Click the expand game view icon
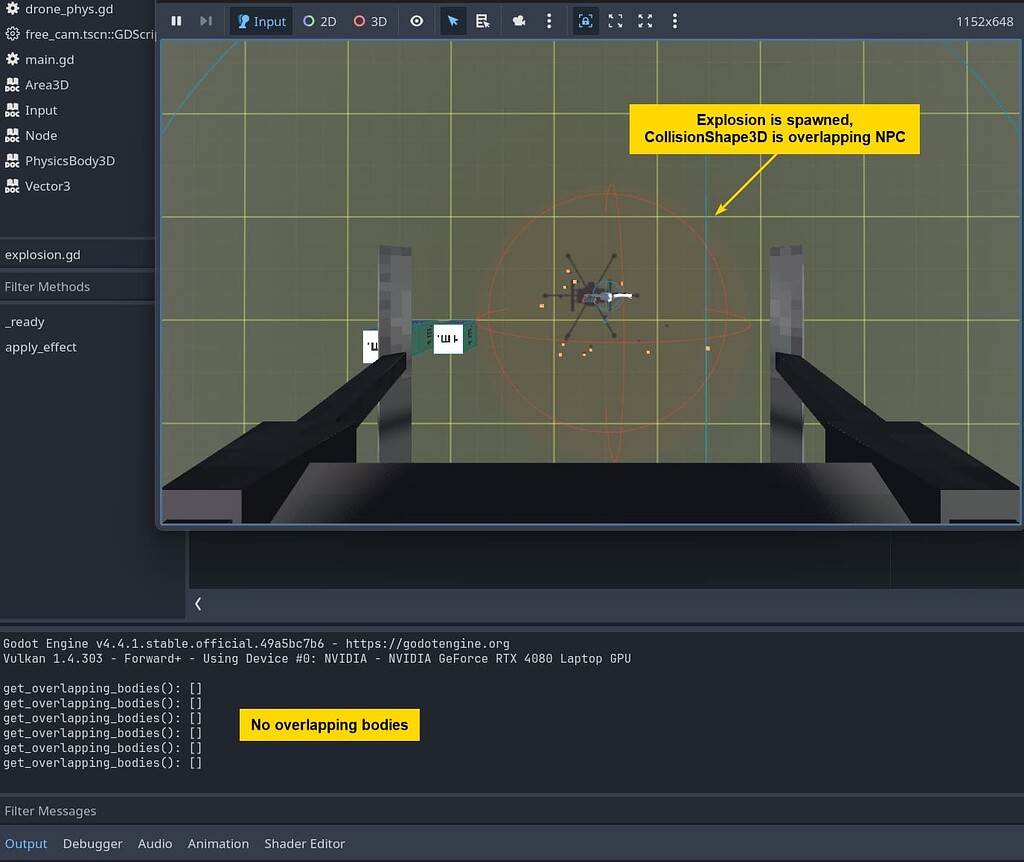This screenshot has width=1024, height=862. (644, 20)
